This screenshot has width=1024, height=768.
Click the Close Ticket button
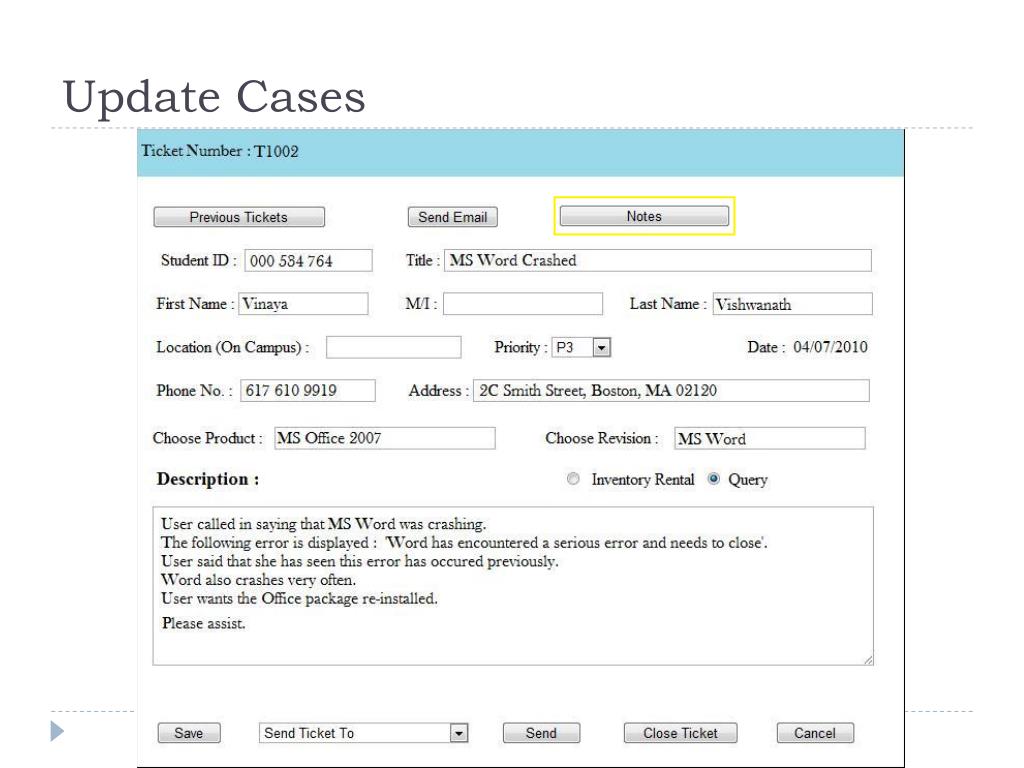click(680, 733)
